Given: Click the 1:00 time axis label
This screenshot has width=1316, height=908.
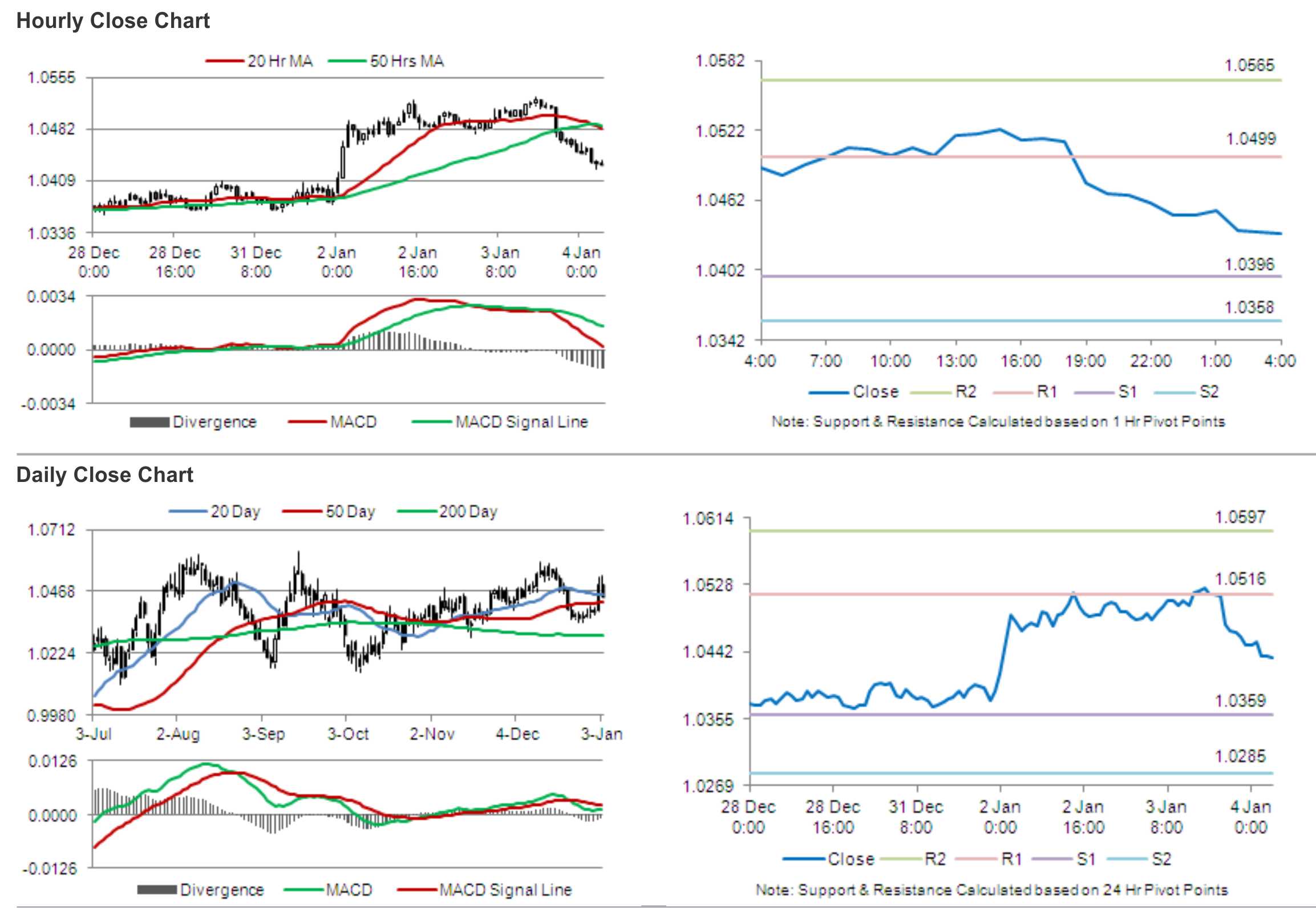Looking at the screenshot, I should [1216, 361].
